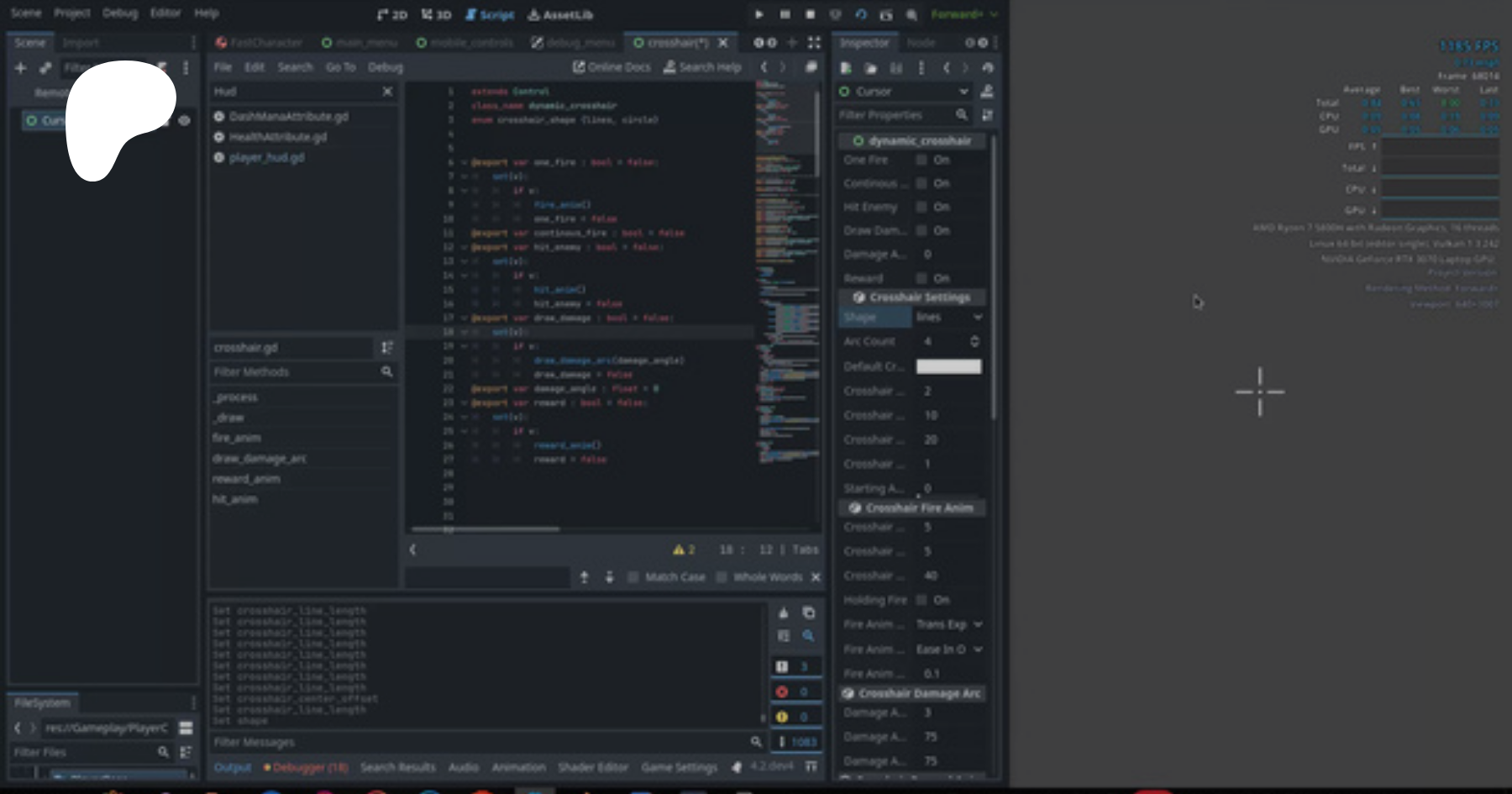Copy the output panel selection
Screen dimensions: 1512x794
pyautogui.click(x=808, y=613)
